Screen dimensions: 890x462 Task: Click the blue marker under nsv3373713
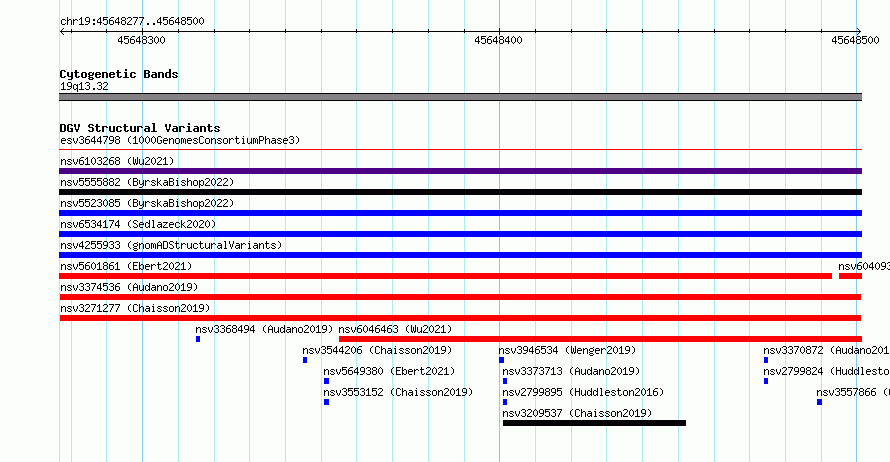(x=505, y=381)
